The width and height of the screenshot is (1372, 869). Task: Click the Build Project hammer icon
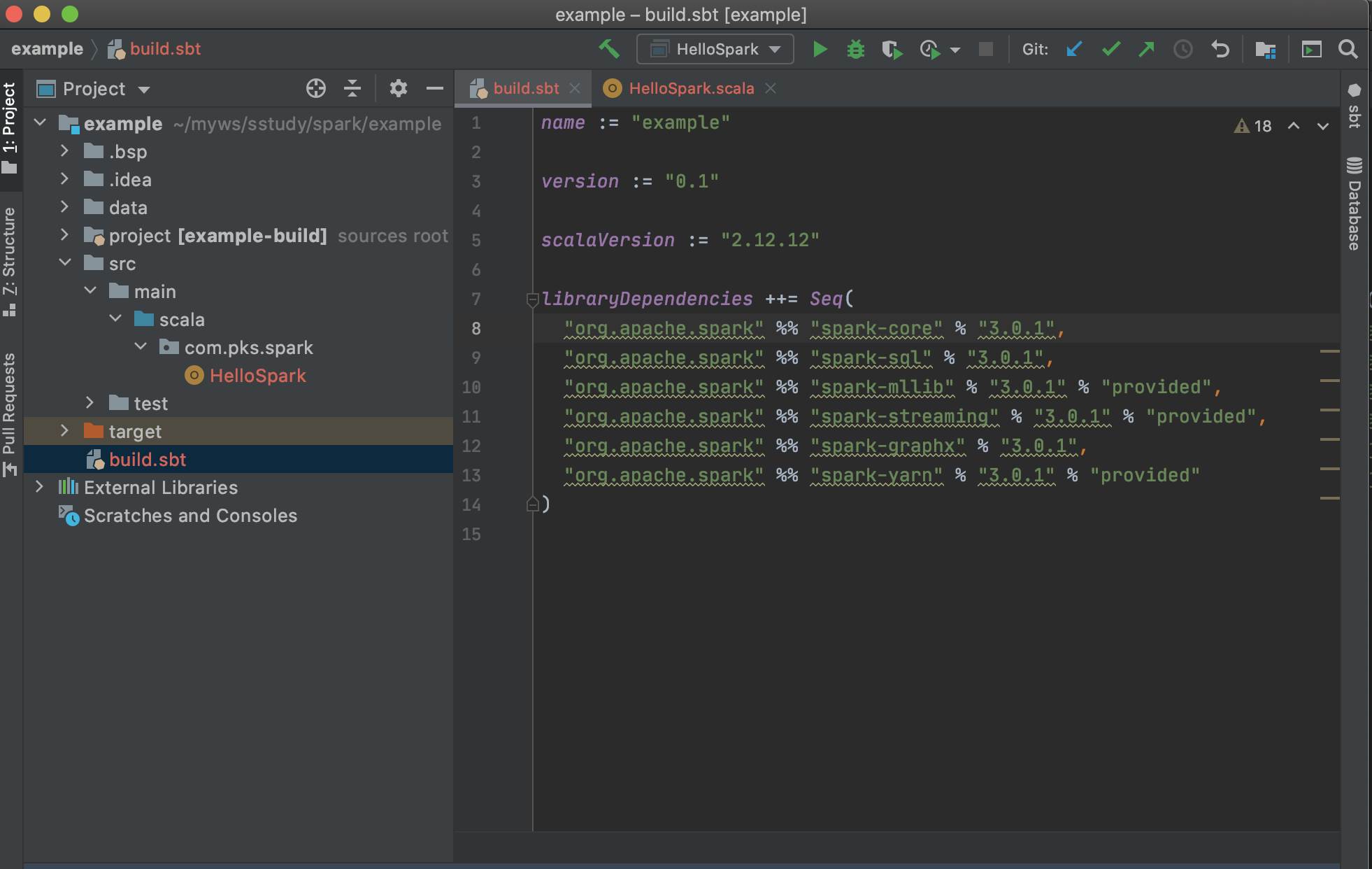point(609,49)
